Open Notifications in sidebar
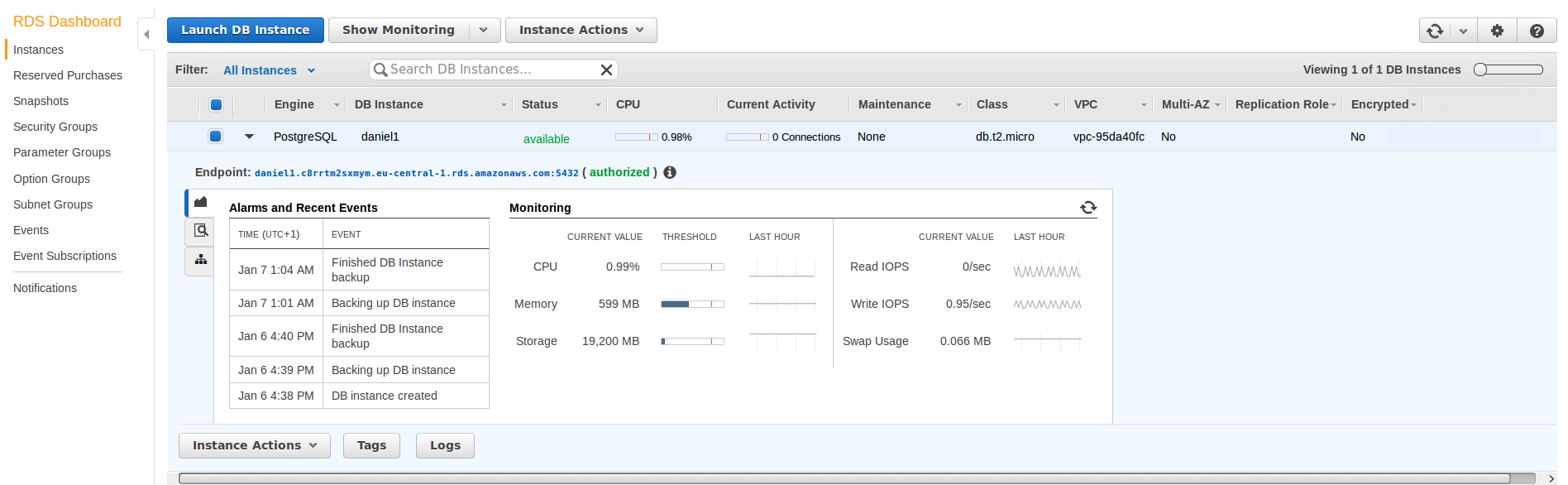The width and height of the screenshot is (1568, 485). click(45, 288)
